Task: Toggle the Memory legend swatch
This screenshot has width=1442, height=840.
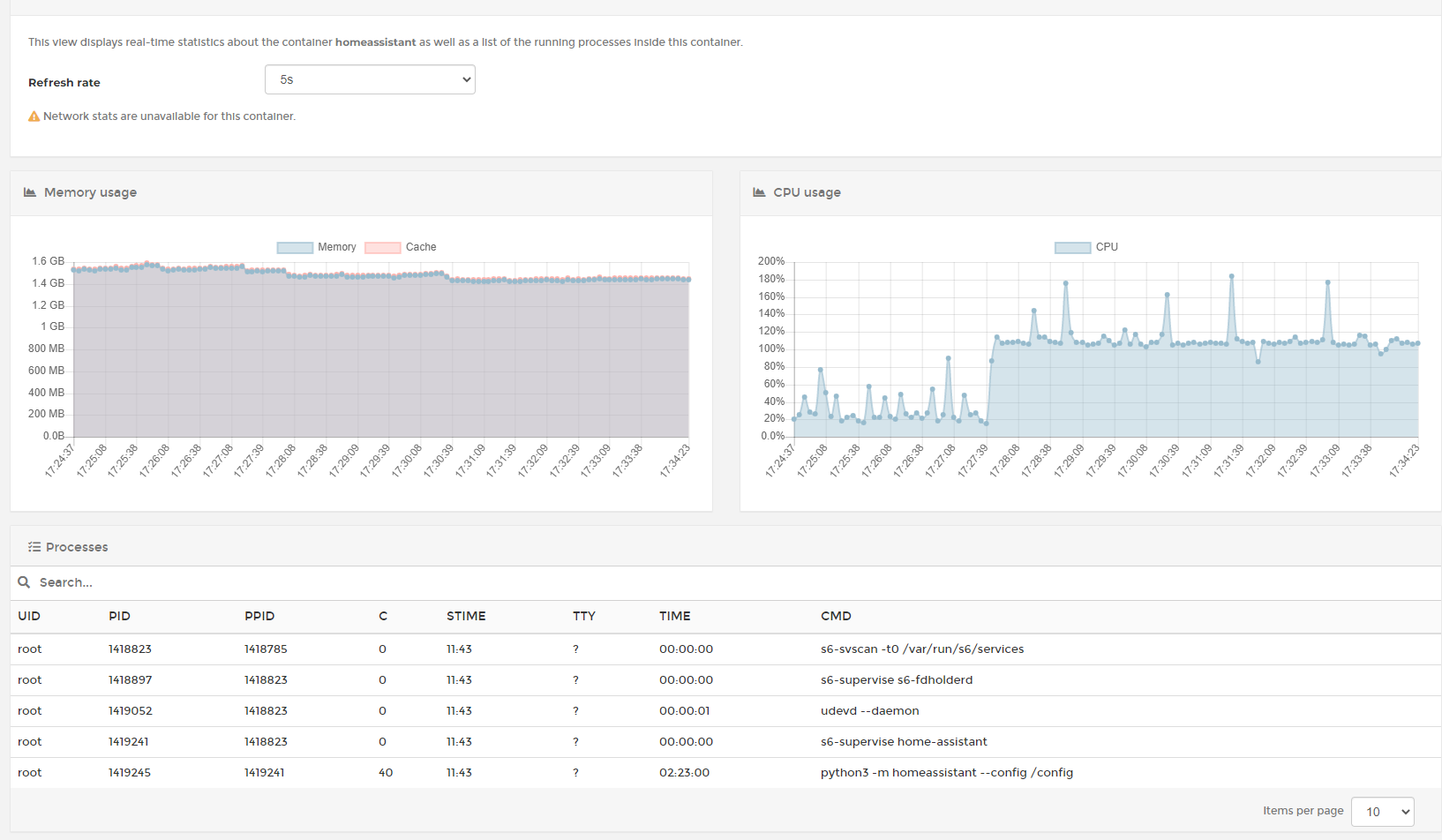Action: [x=295, y=247]
